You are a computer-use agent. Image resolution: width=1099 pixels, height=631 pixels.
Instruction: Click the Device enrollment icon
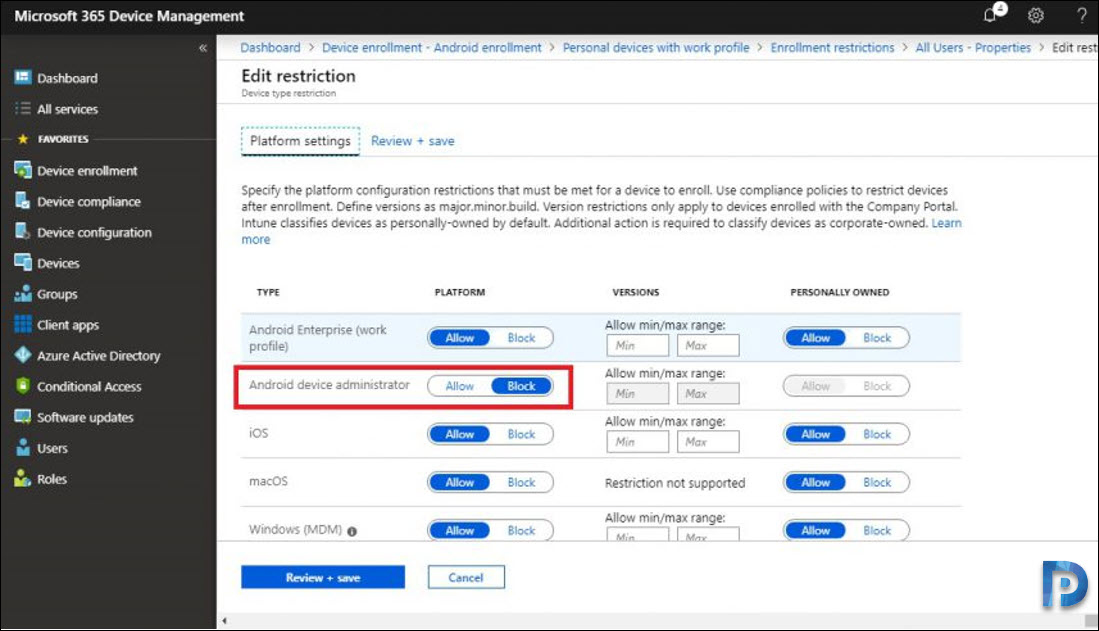pos(22,170)
